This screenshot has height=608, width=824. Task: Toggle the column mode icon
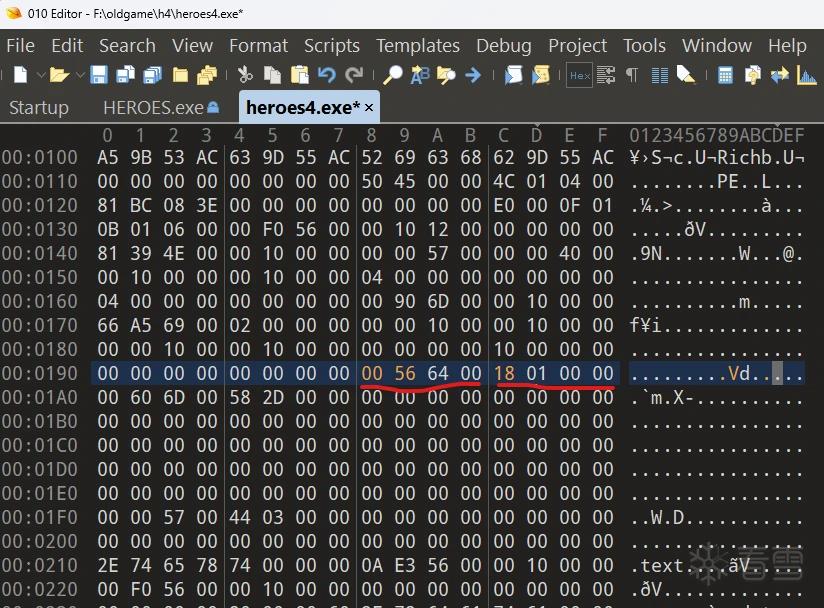coord(660,75)
